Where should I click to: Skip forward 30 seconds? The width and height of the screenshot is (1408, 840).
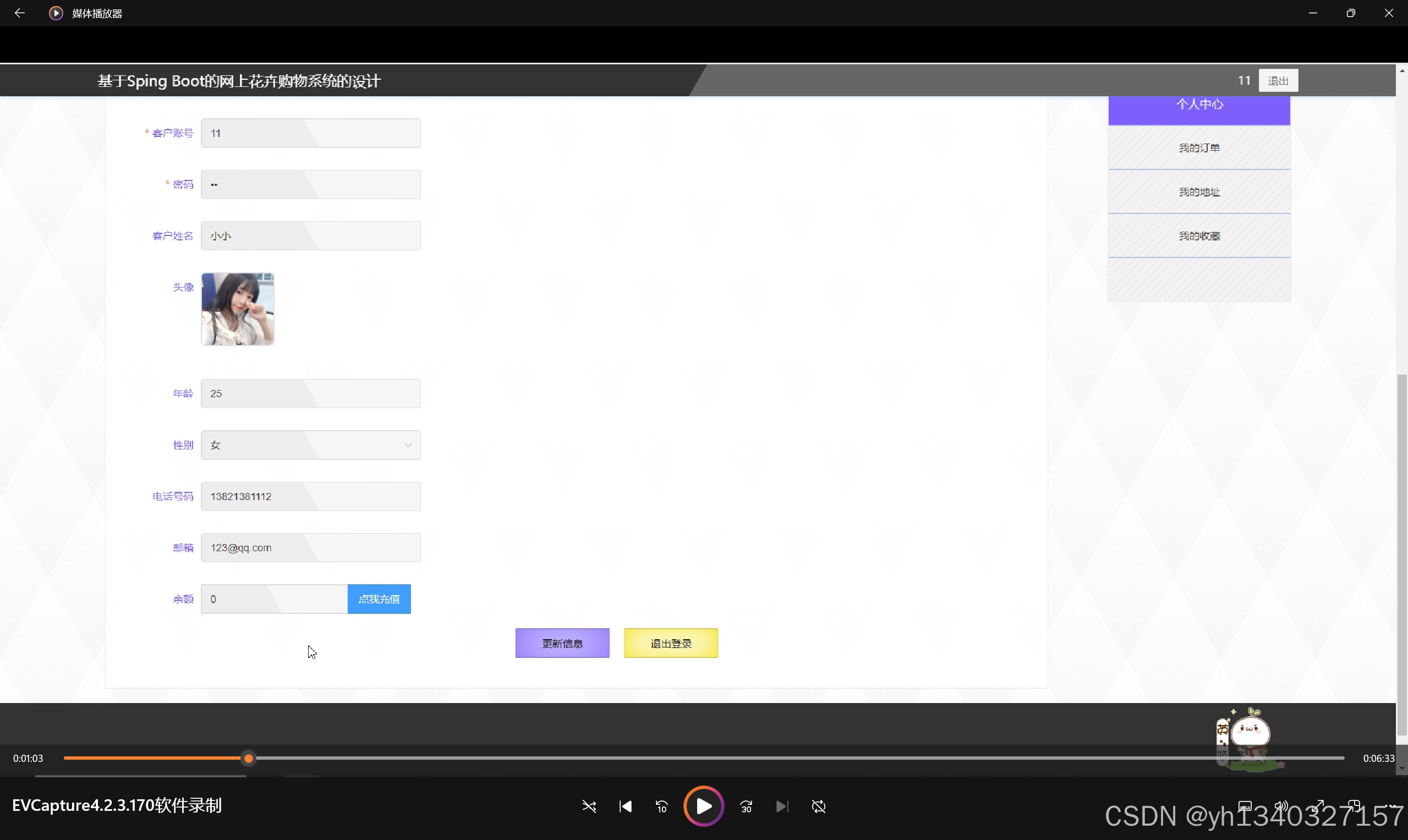(x=746, y=806)
